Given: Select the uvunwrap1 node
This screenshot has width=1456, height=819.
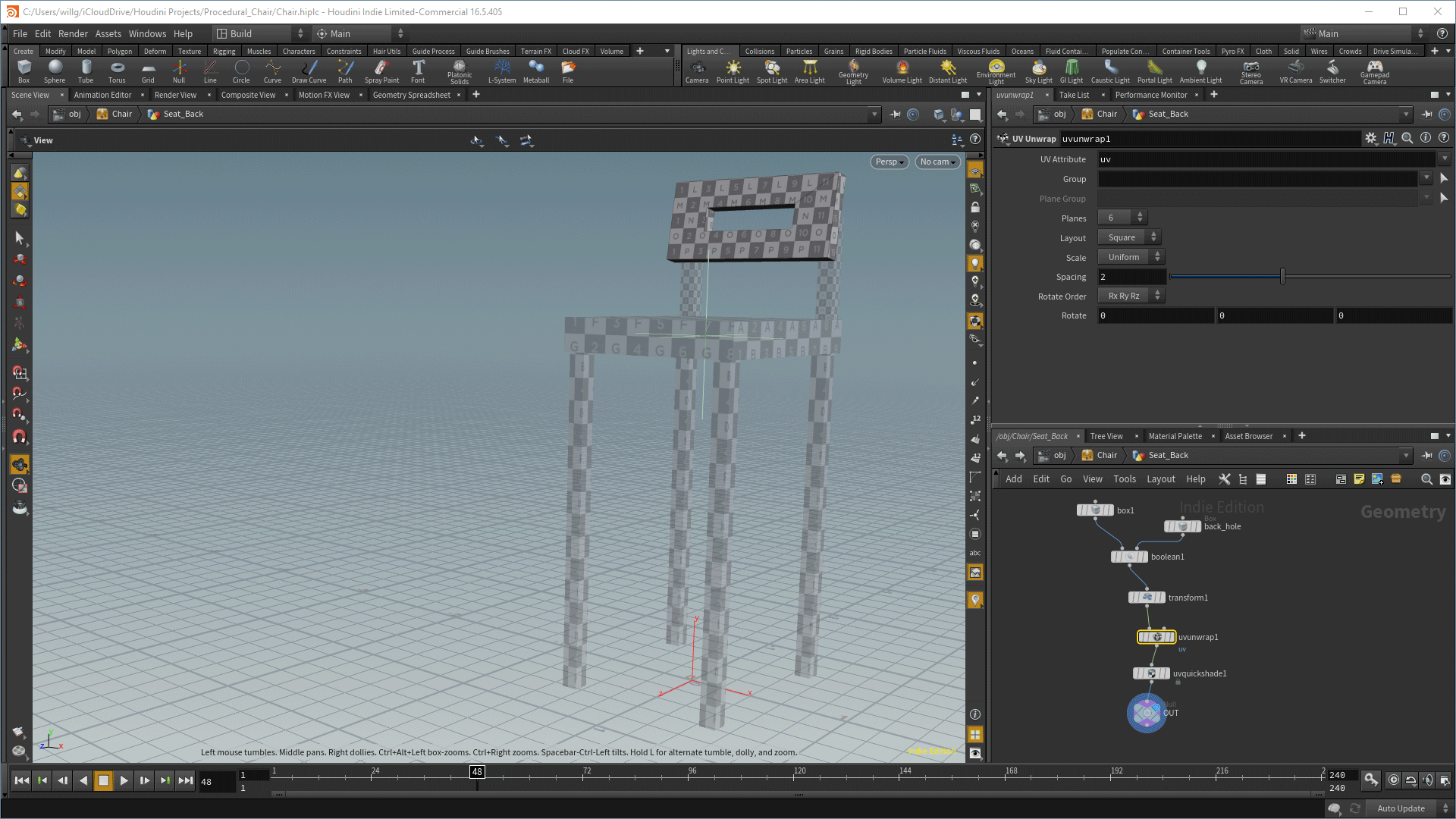Looking at the screenshot, I should 1156,637.
